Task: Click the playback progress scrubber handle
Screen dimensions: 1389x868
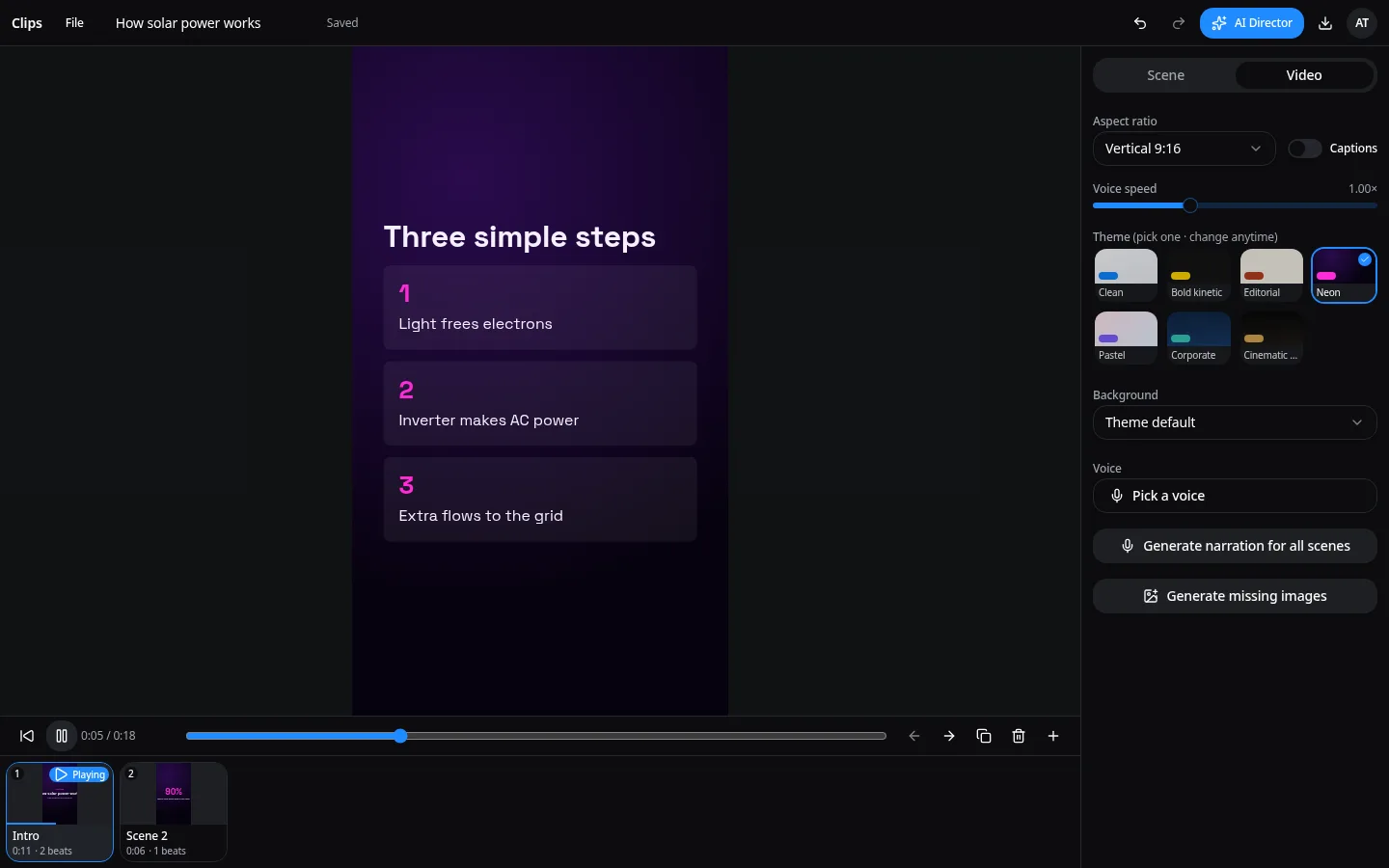Action: click(400, 736)
